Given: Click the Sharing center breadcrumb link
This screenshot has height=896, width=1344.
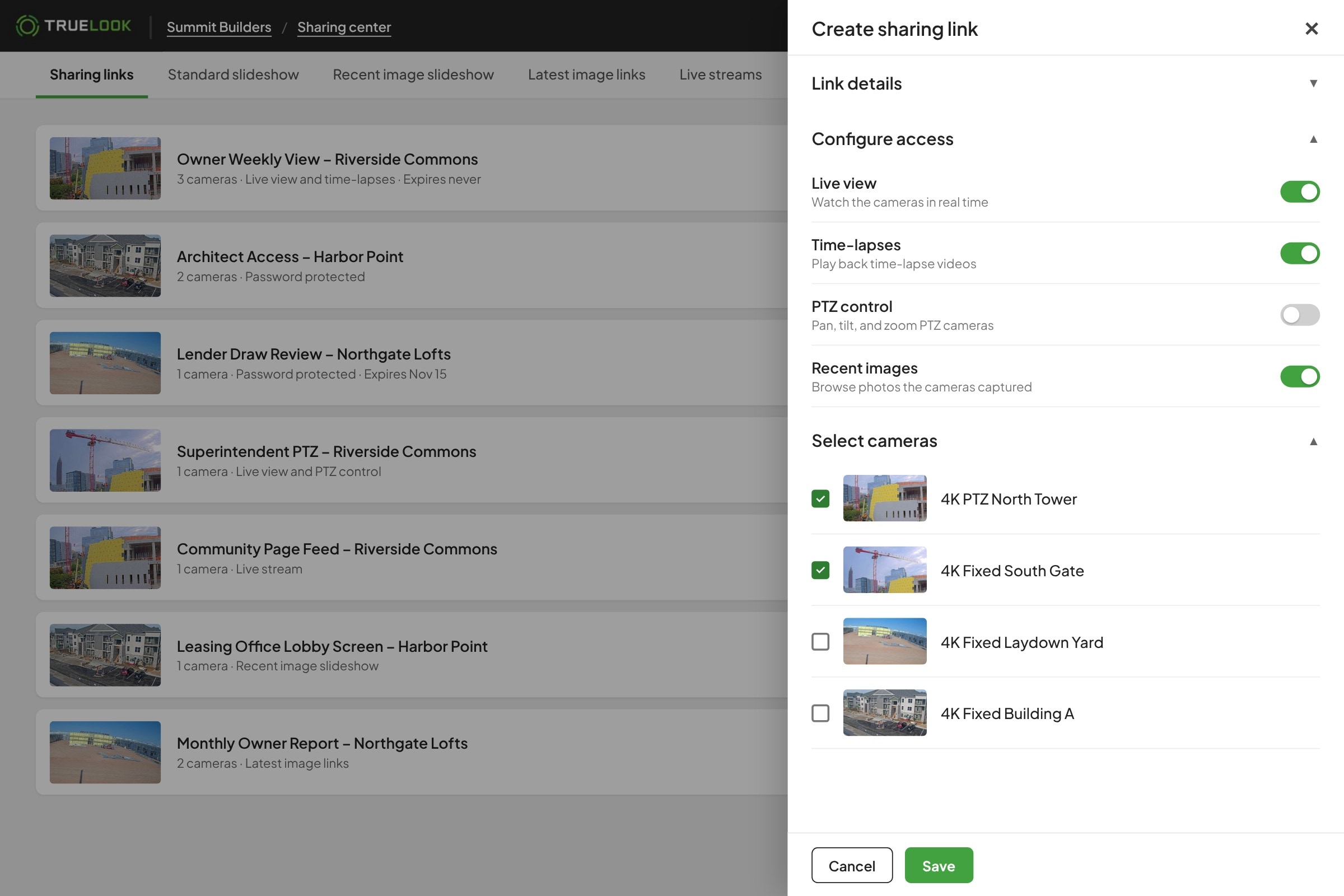Looking at the screenshot, I should pyautogui.click(x=344, y=27).
